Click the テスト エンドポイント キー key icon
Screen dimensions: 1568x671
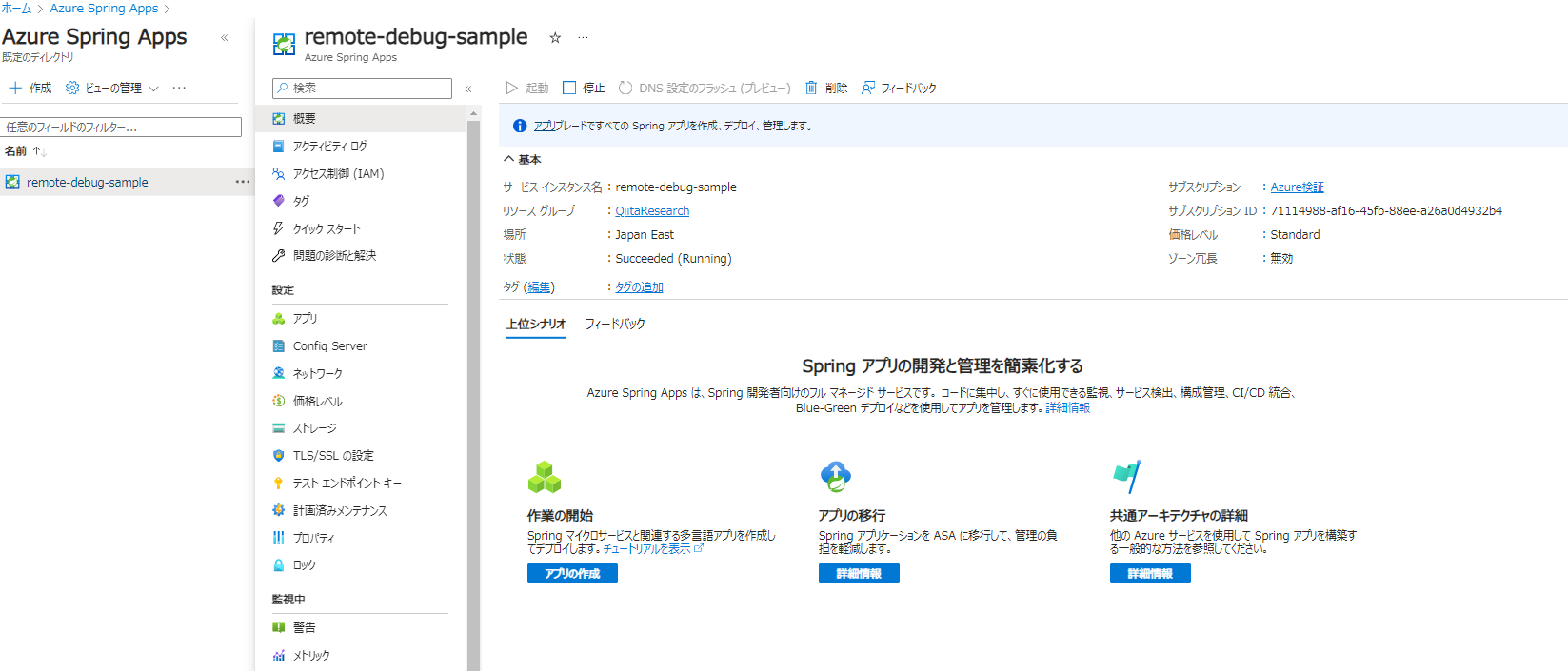point(279,484)
